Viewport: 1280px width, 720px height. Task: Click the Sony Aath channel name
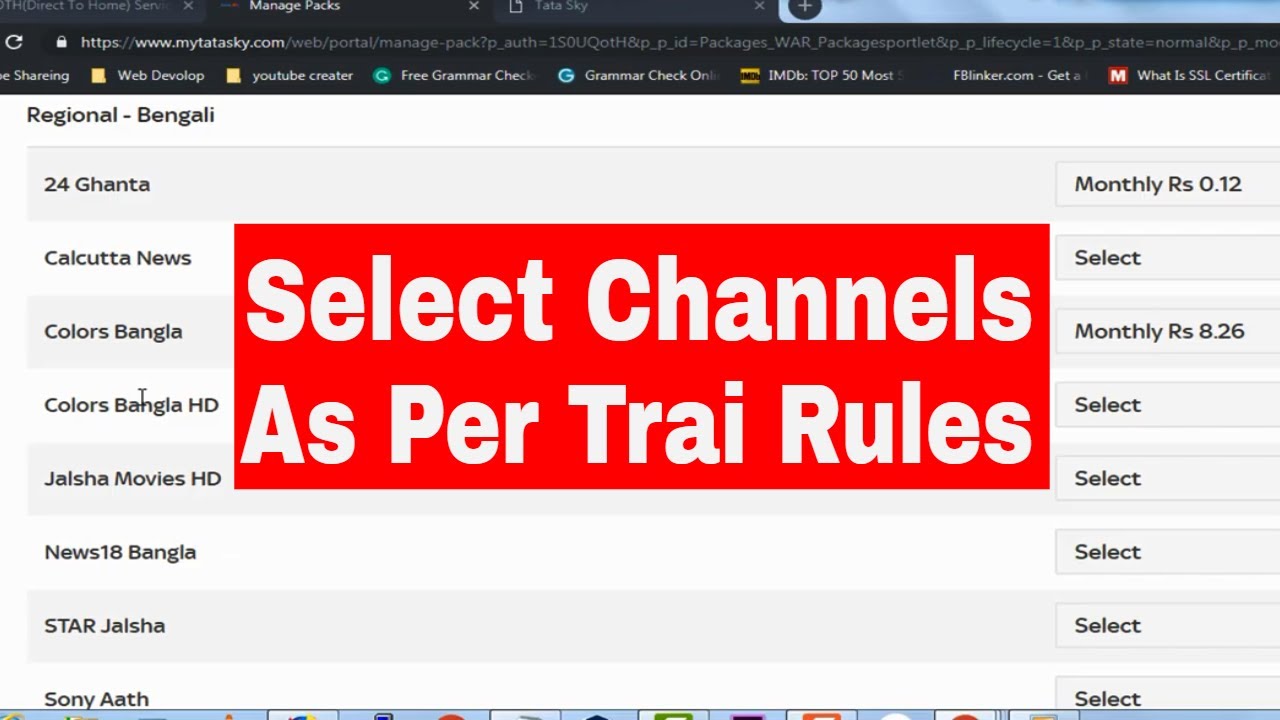click(96, 699)
